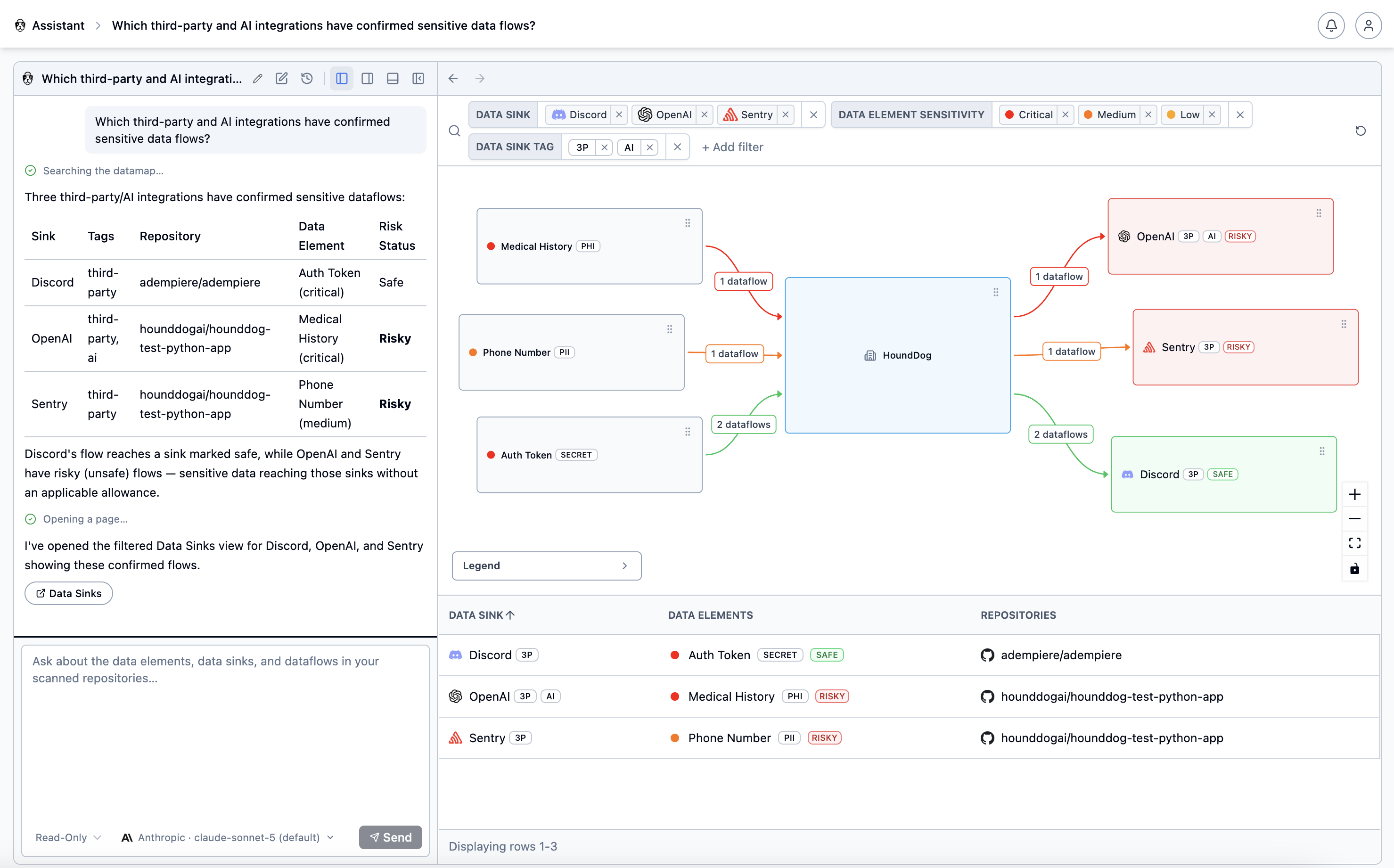The height and width of the screenshot is (868, 1394).
Task: Collapse the assistant side panel
Action: click(x=418, y=79)
